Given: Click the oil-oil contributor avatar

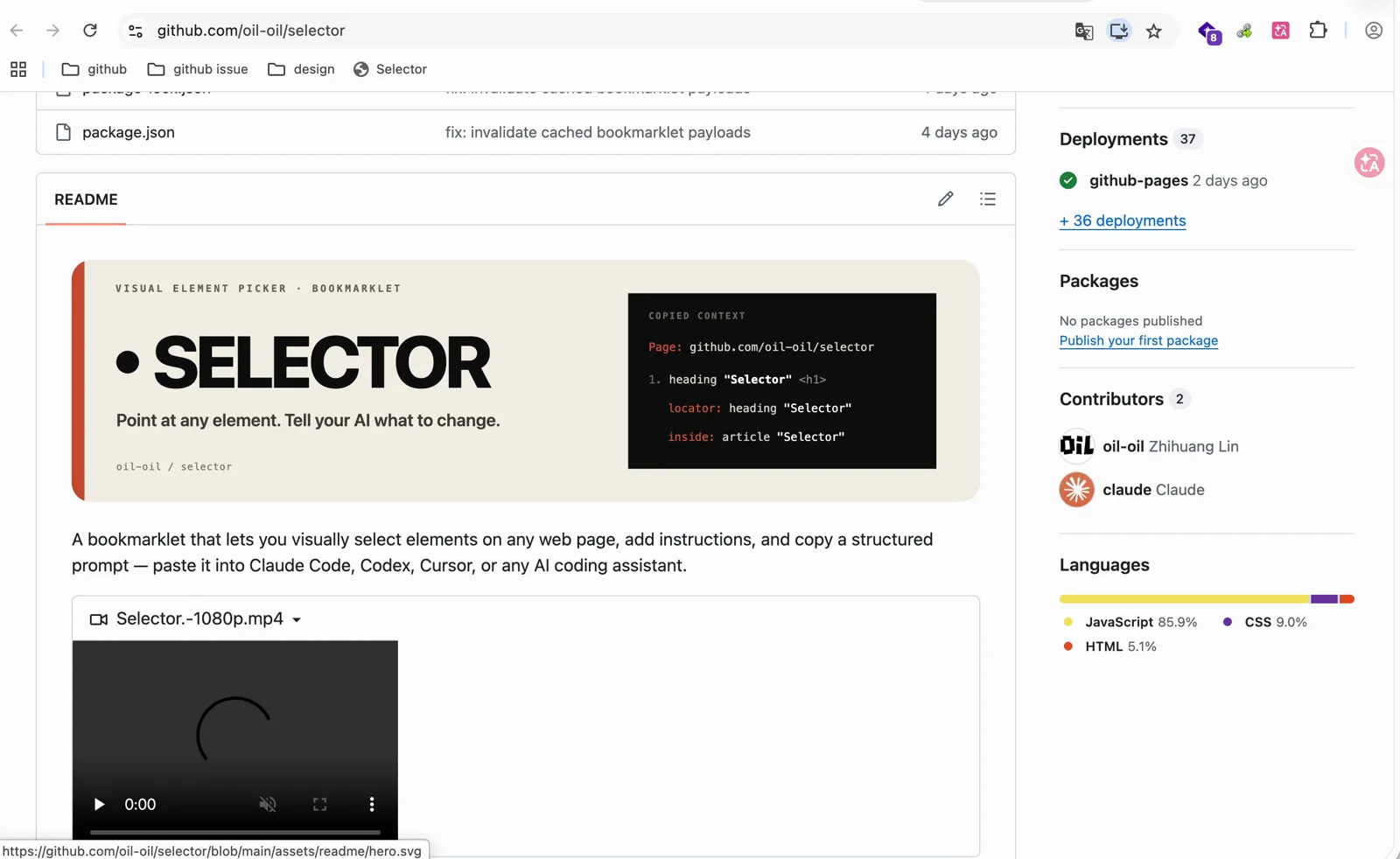Looking at the screenshot, I should (1077, 446).
